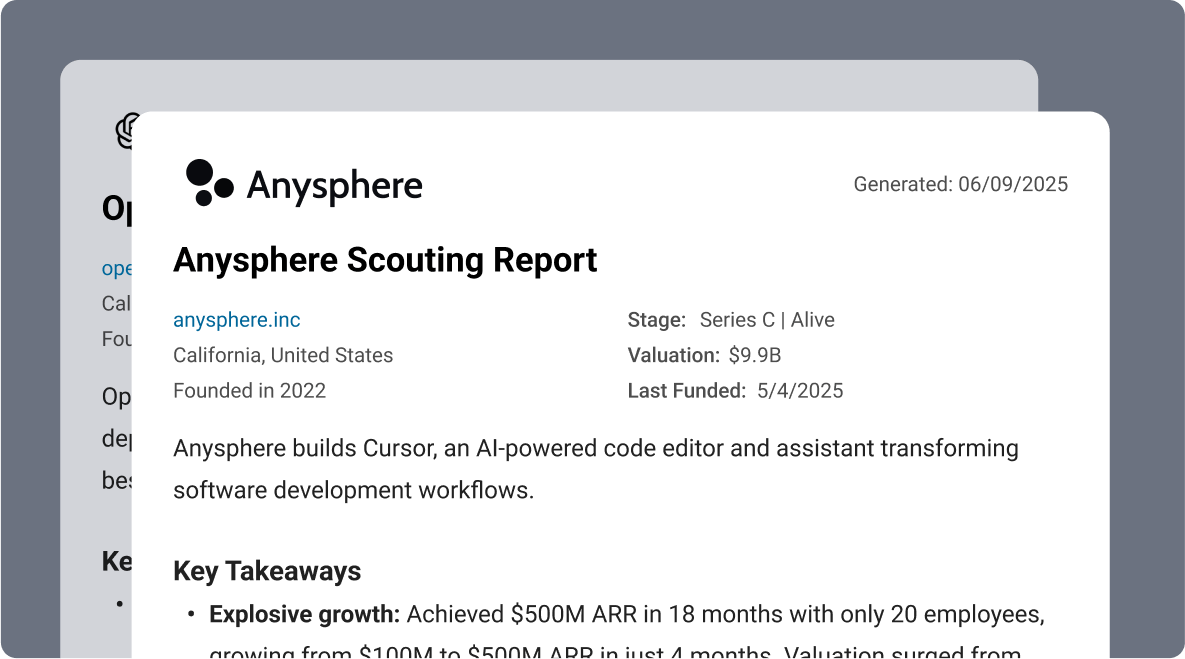Click the Stage: field label
Image resolution: width=1185 pixels, height=659 pixels.
click(656, 320)
